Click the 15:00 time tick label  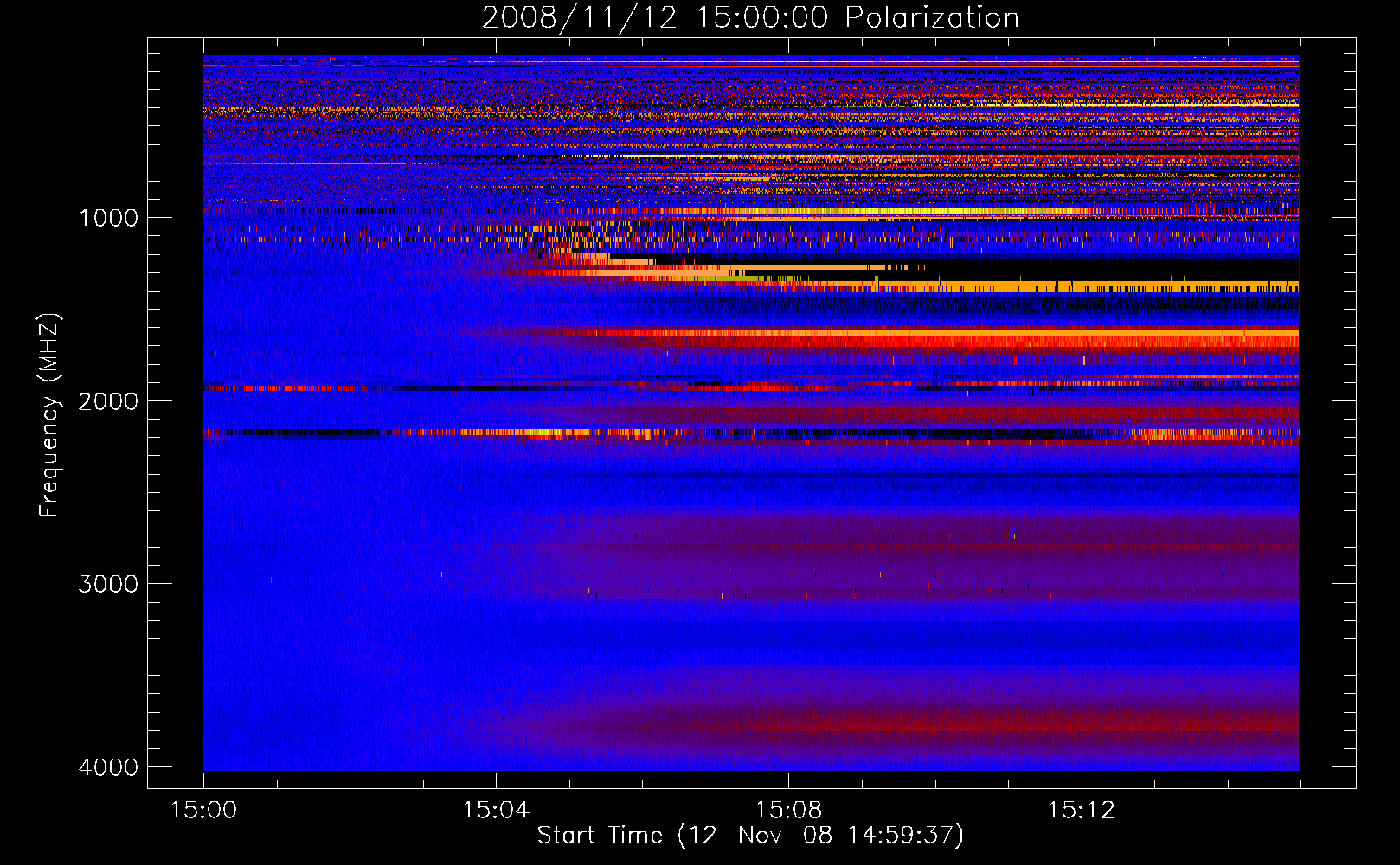tap(204, 811)
